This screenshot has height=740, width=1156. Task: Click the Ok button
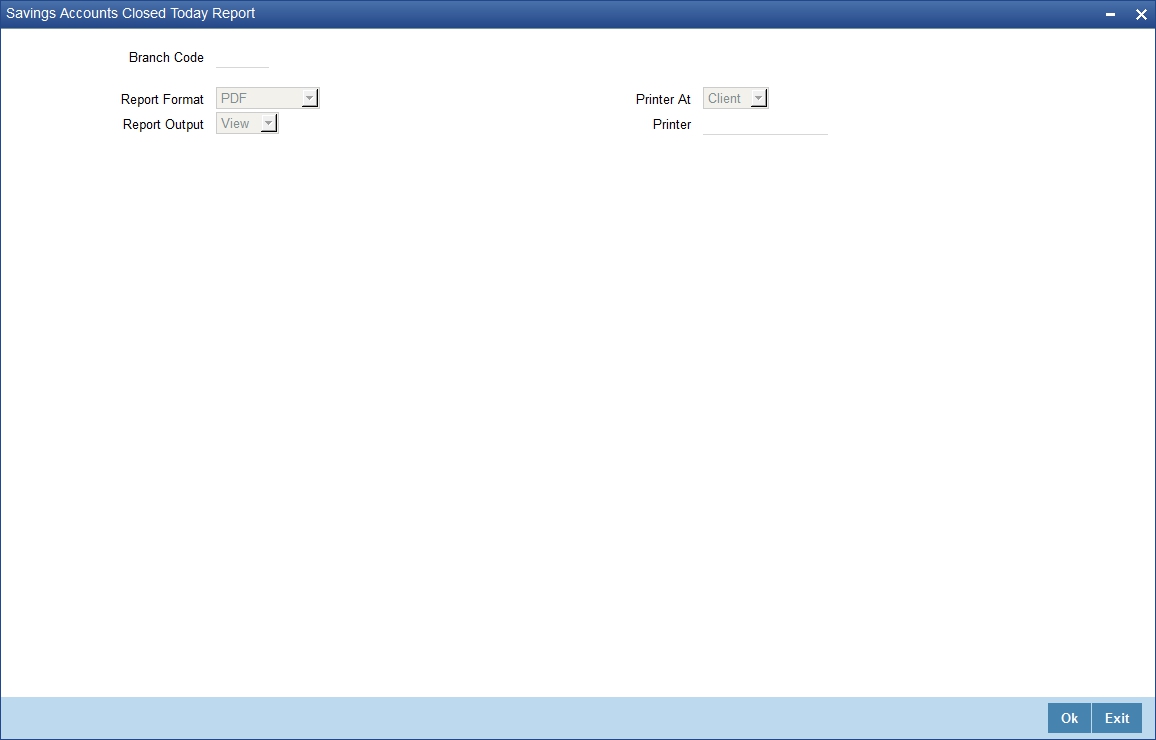1069,718
